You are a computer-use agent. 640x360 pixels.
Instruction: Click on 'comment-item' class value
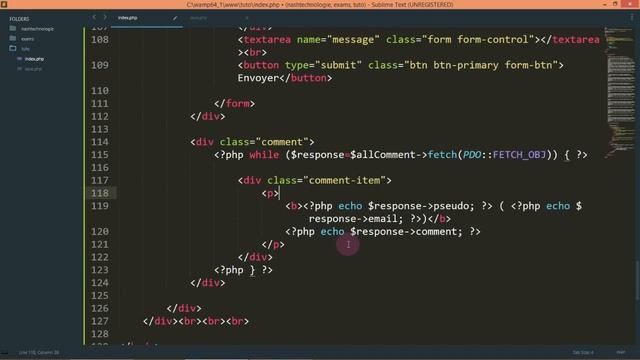344,180
